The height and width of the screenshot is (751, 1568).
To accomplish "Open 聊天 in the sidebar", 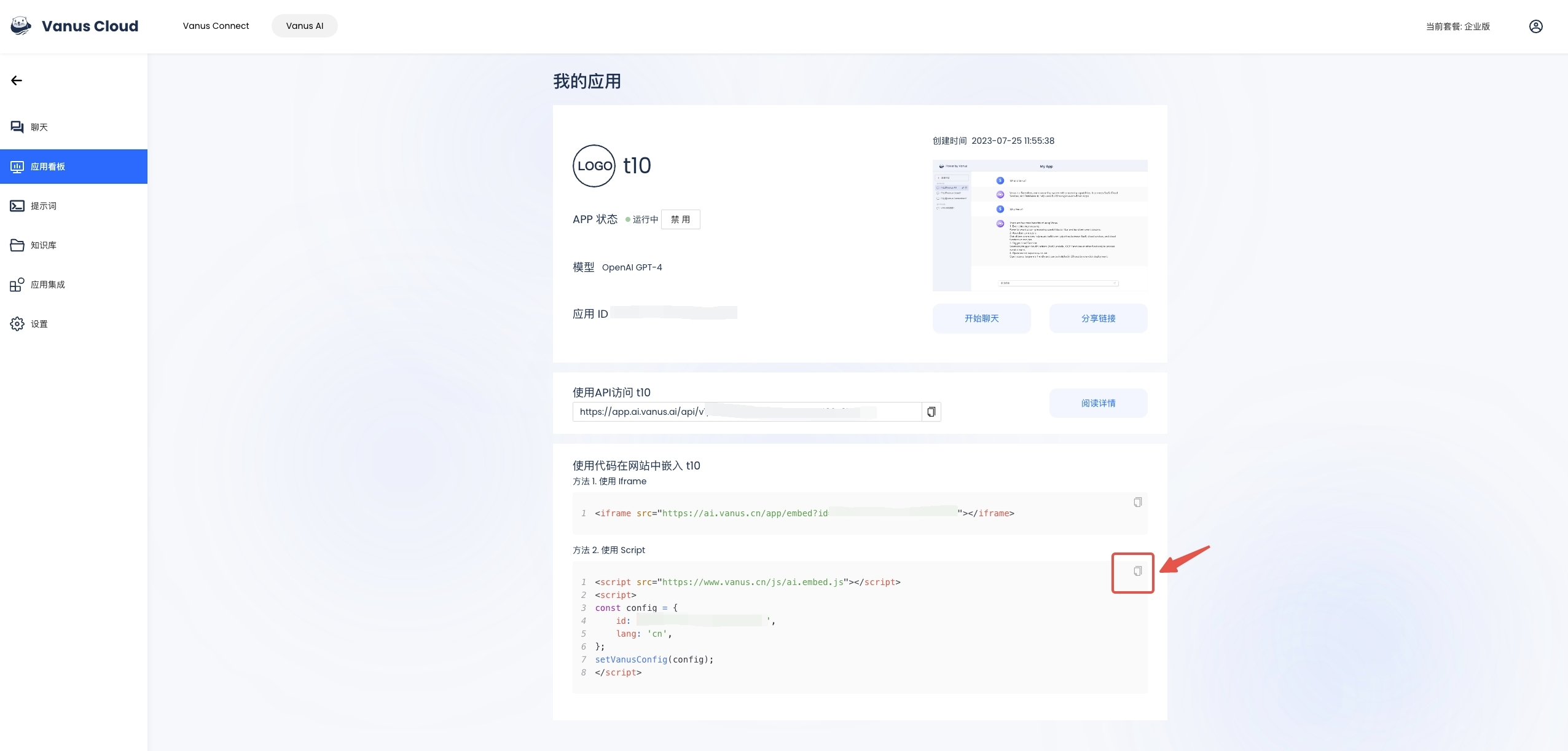I will point(74,127).
